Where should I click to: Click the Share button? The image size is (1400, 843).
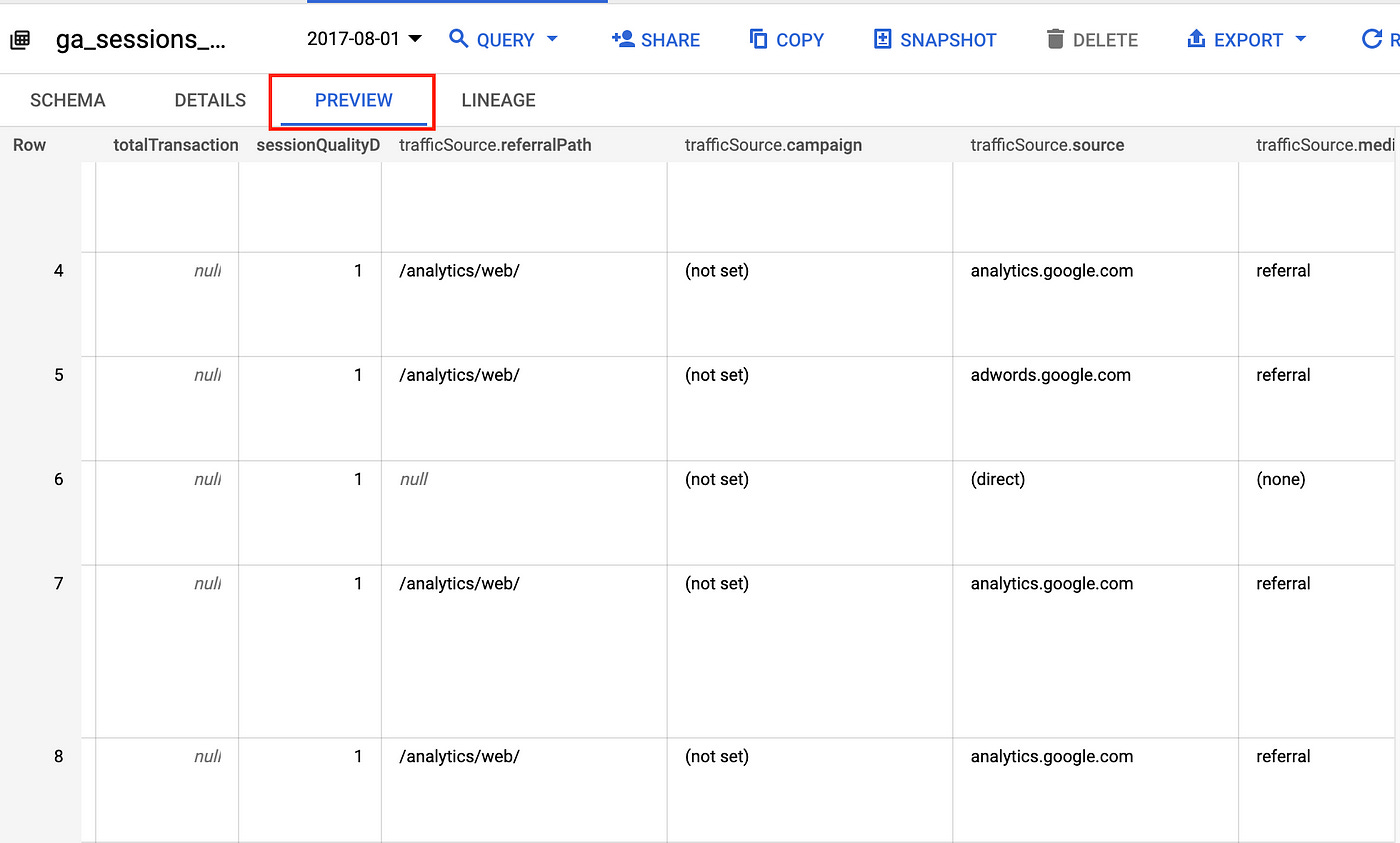click(670, 39)
